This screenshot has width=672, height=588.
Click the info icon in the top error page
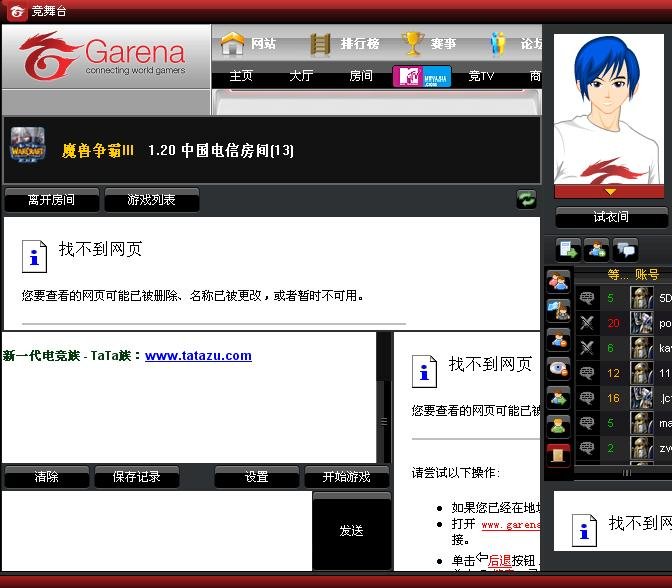click(34, 256)
